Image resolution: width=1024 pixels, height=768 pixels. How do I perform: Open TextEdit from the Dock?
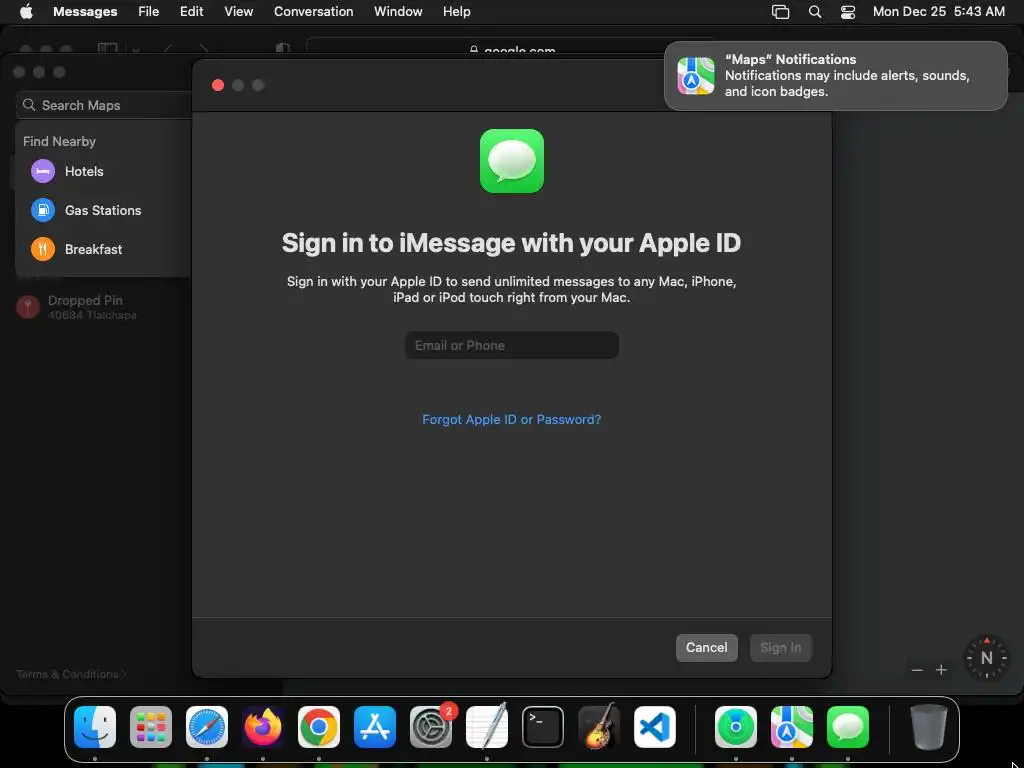click(x=487, y=727)
